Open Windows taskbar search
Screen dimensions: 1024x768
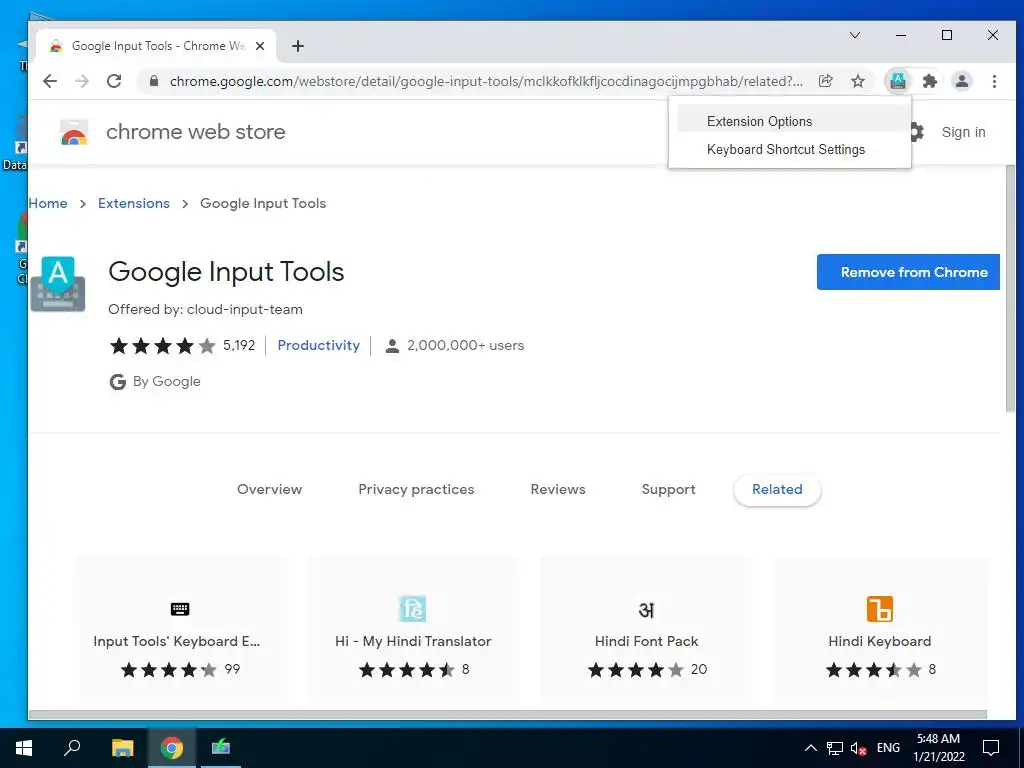click(x=72, y=748)
